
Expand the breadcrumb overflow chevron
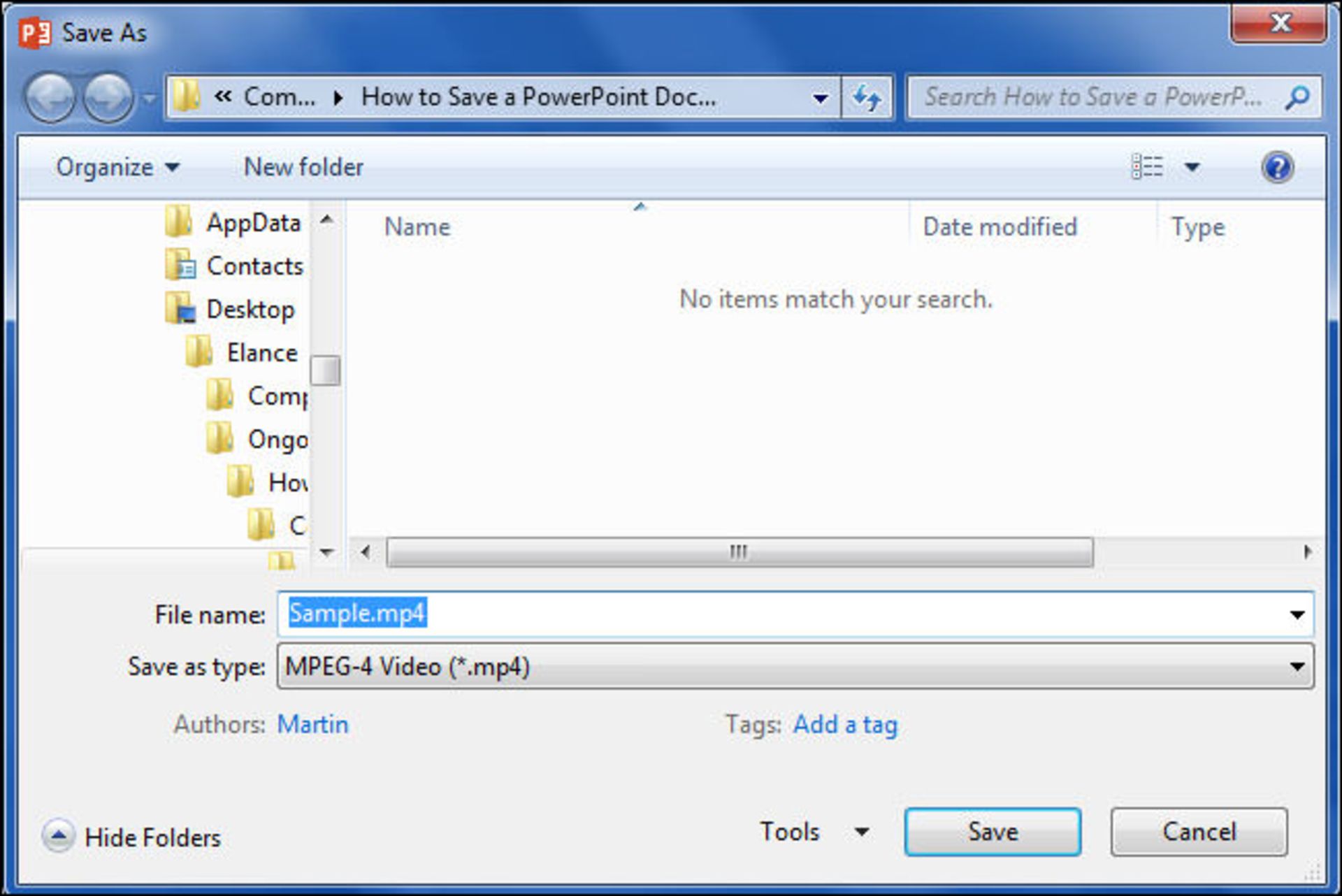[224, 97]
